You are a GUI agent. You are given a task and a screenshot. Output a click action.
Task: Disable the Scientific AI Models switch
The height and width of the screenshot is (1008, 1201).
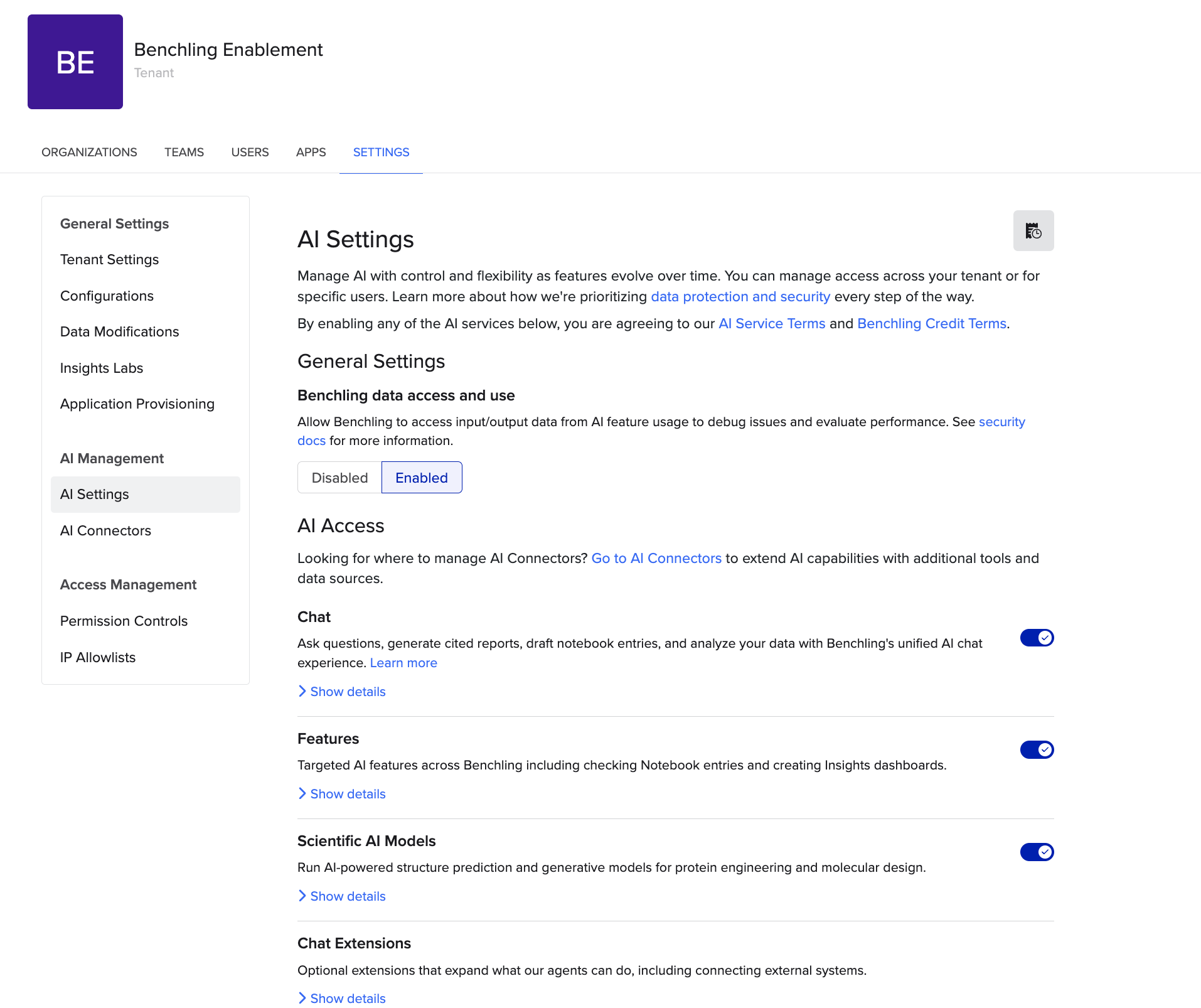click(1037, 852)
